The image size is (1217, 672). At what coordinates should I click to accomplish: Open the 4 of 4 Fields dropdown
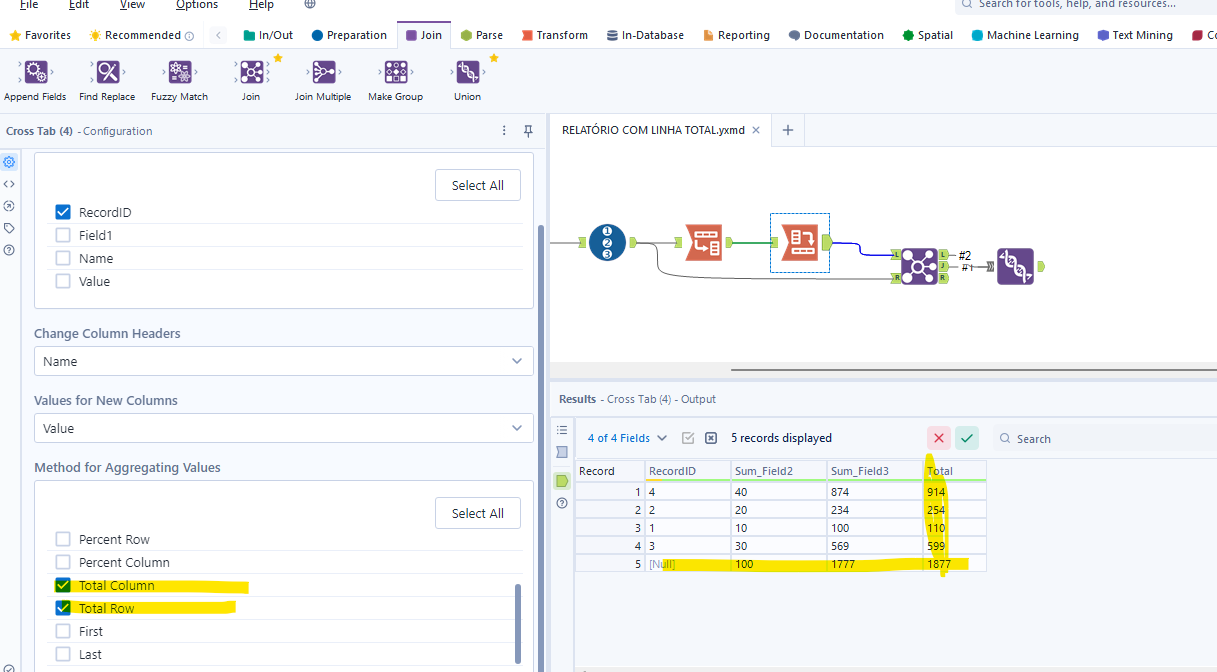626,437
